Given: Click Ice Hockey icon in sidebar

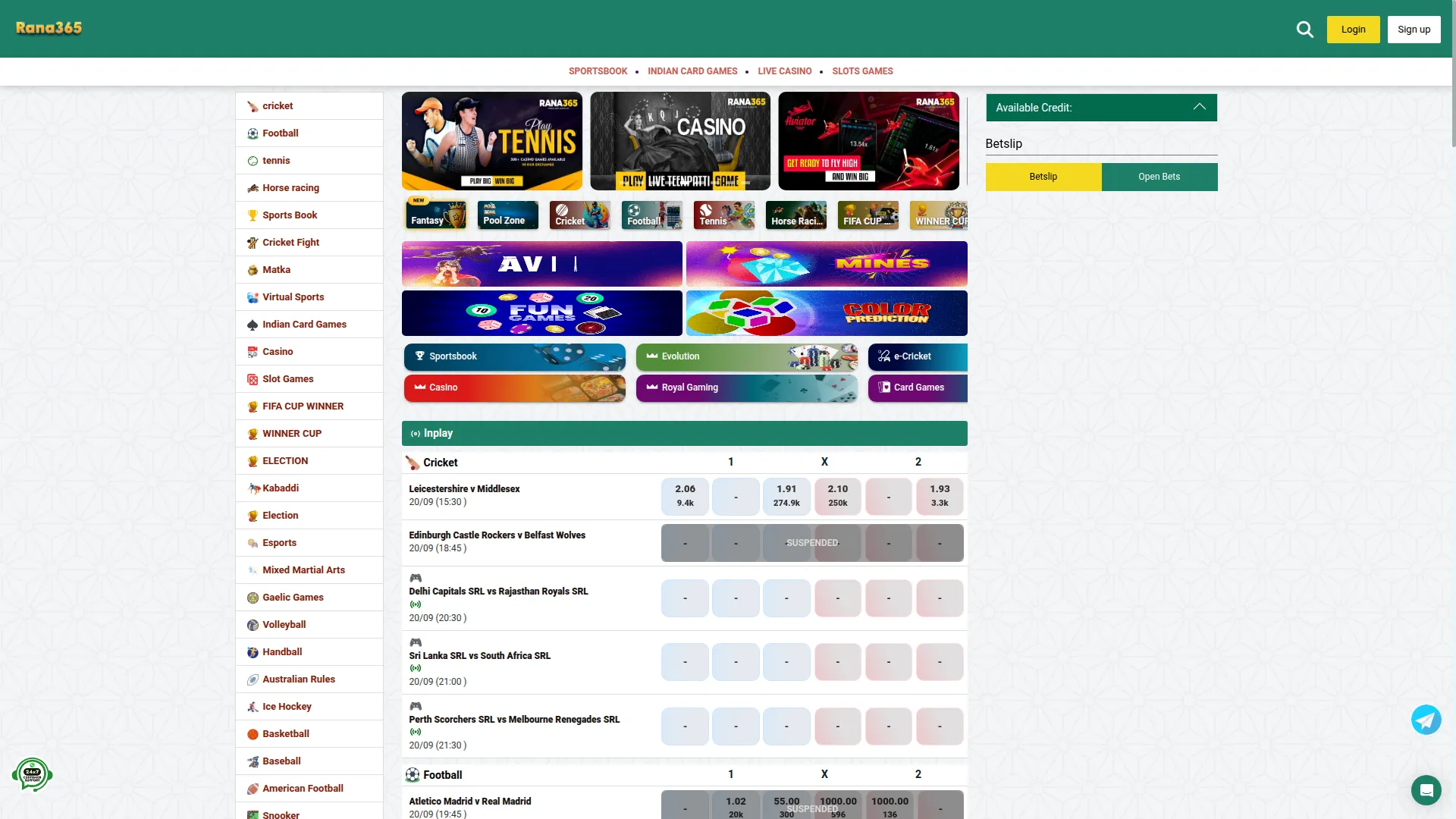Looking at the screenshot, I should (253, 707).
